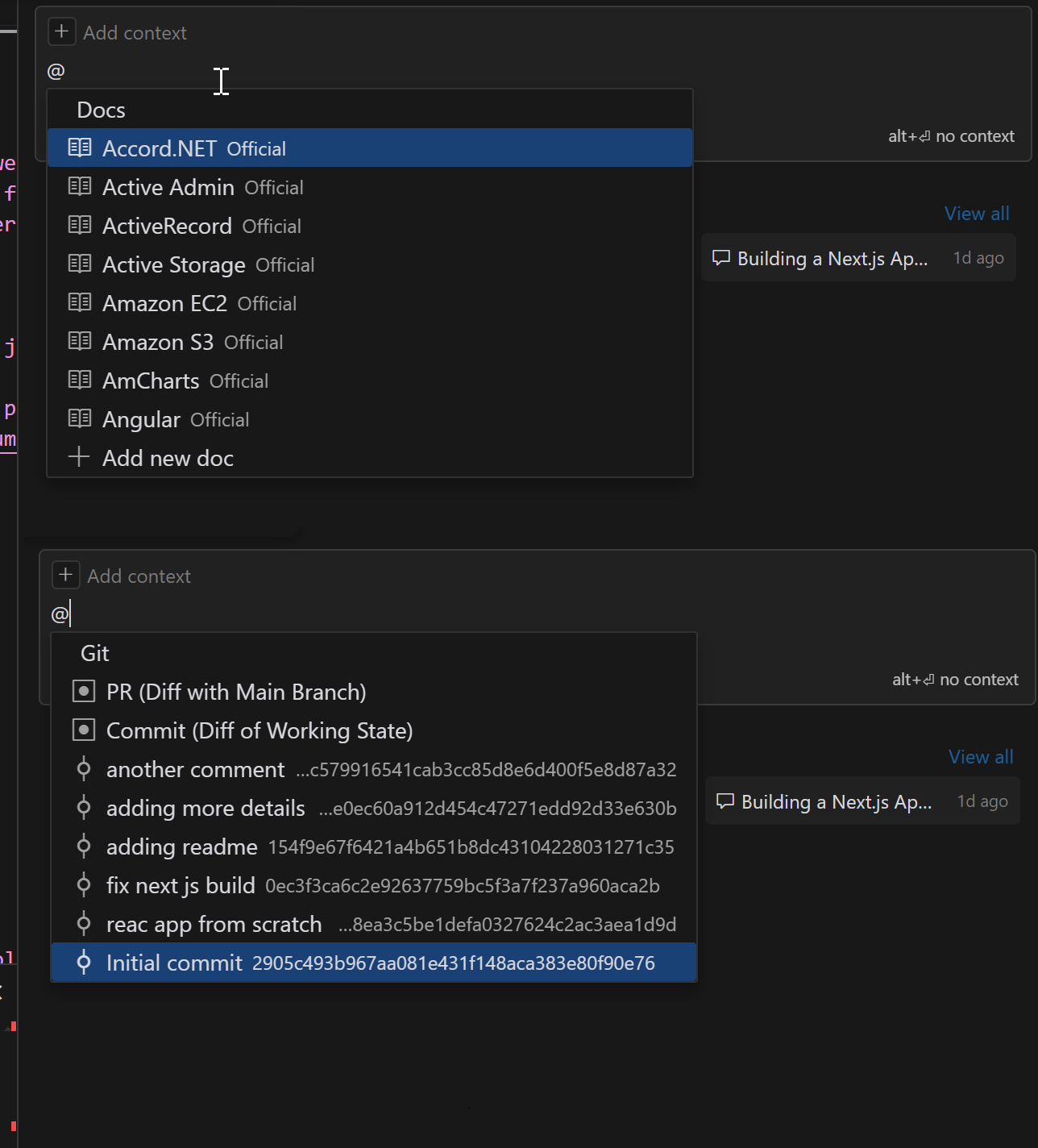Viewport: 1038px width, 1148px height.
Task: Select Amazon S3 Official doc
Action: [x=370, y=342]
